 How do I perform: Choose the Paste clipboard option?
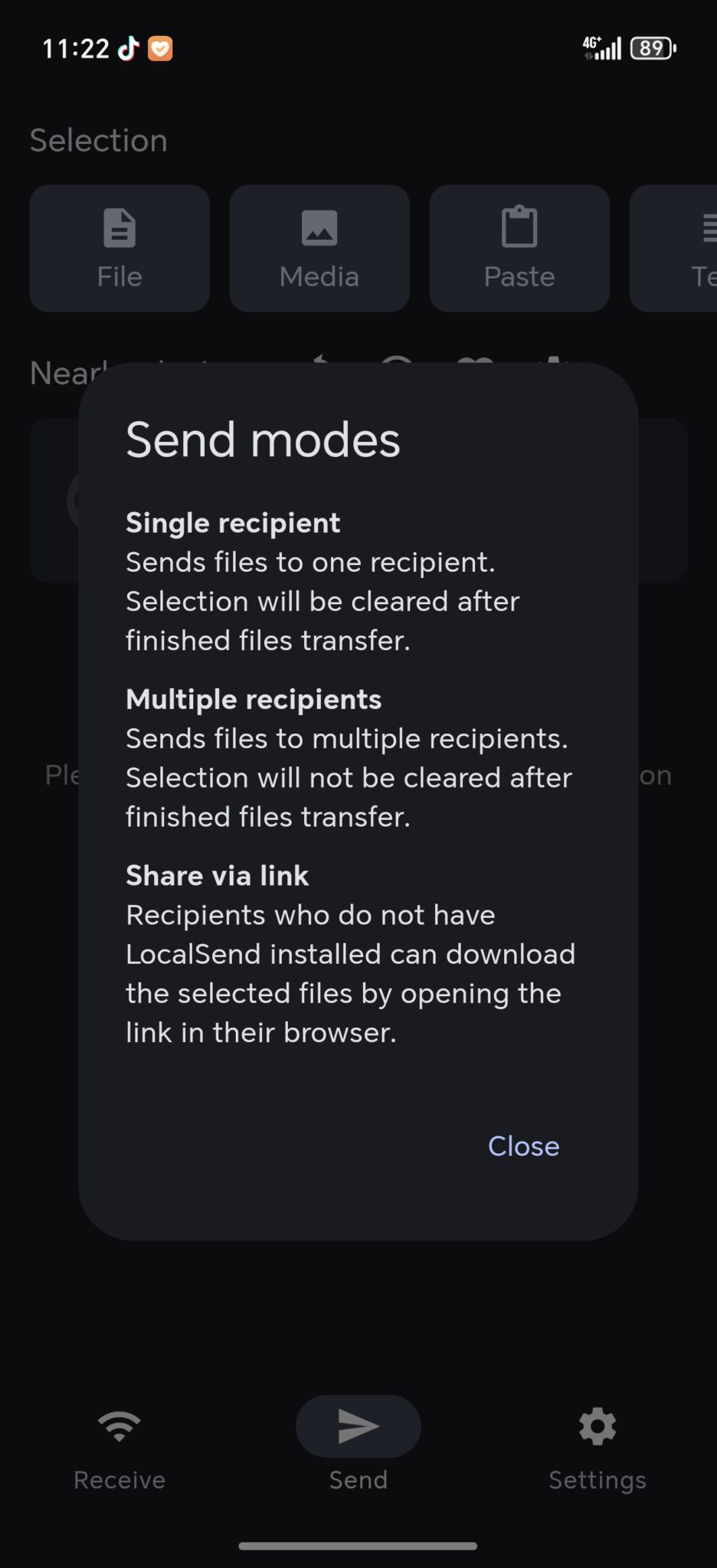pyautogui.click(x=519, y=248)
